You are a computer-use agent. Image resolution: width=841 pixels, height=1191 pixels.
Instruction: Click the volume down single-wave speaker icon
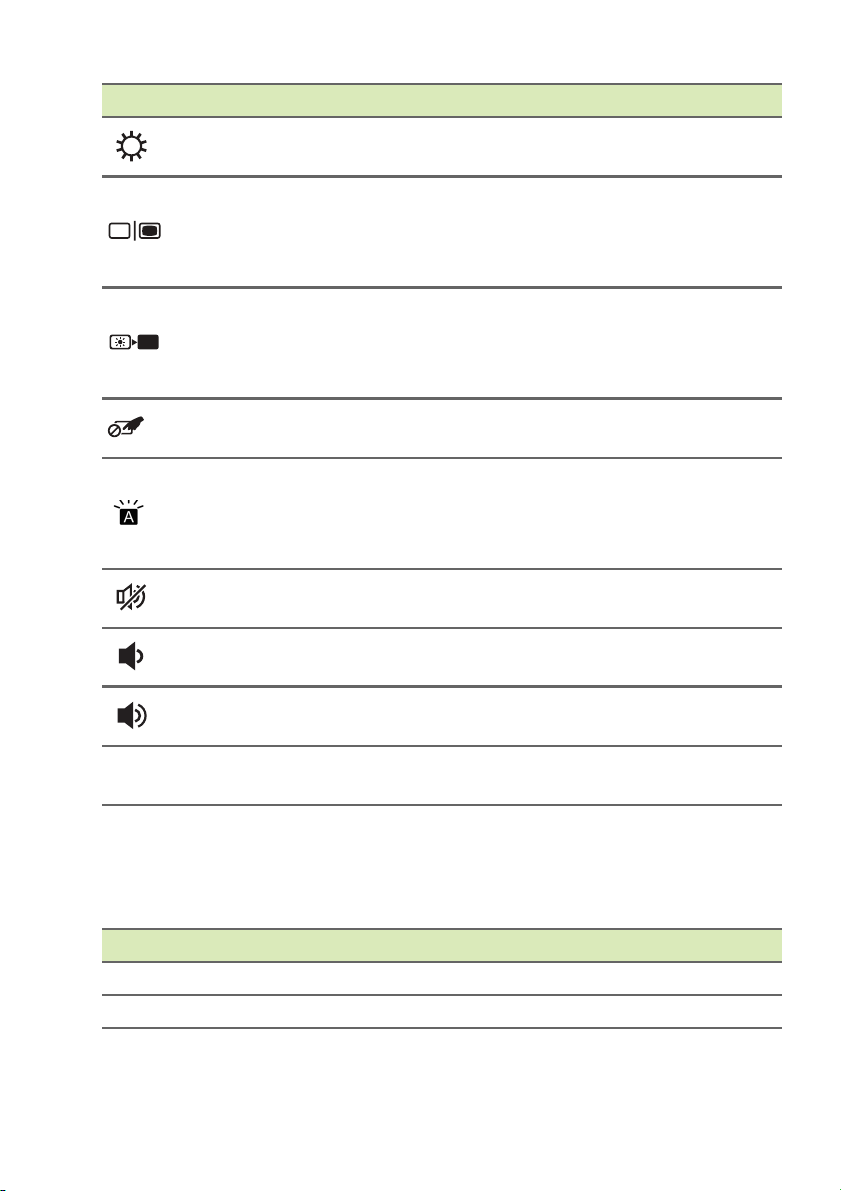pos(131,657)
